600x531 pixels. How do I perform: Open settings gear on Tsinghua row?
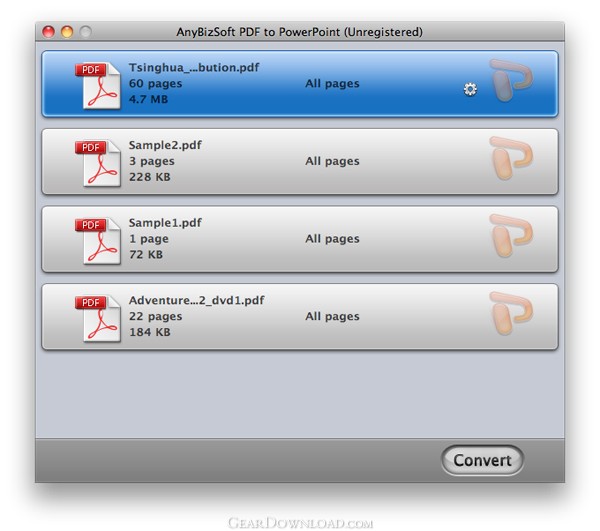(470, 89)
